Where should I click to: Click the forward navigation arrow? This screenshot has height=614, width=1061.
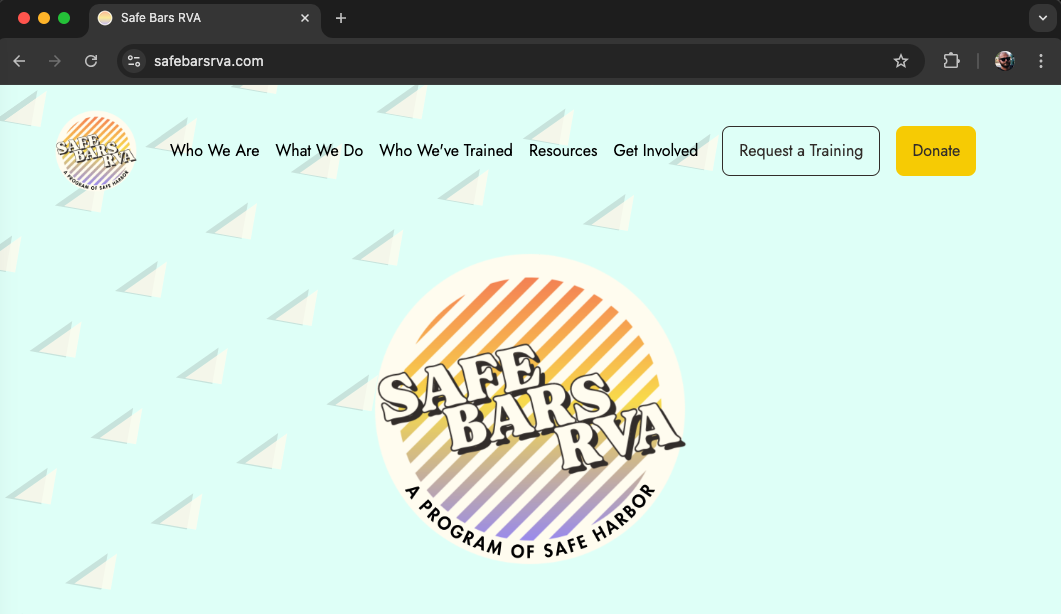55,61
